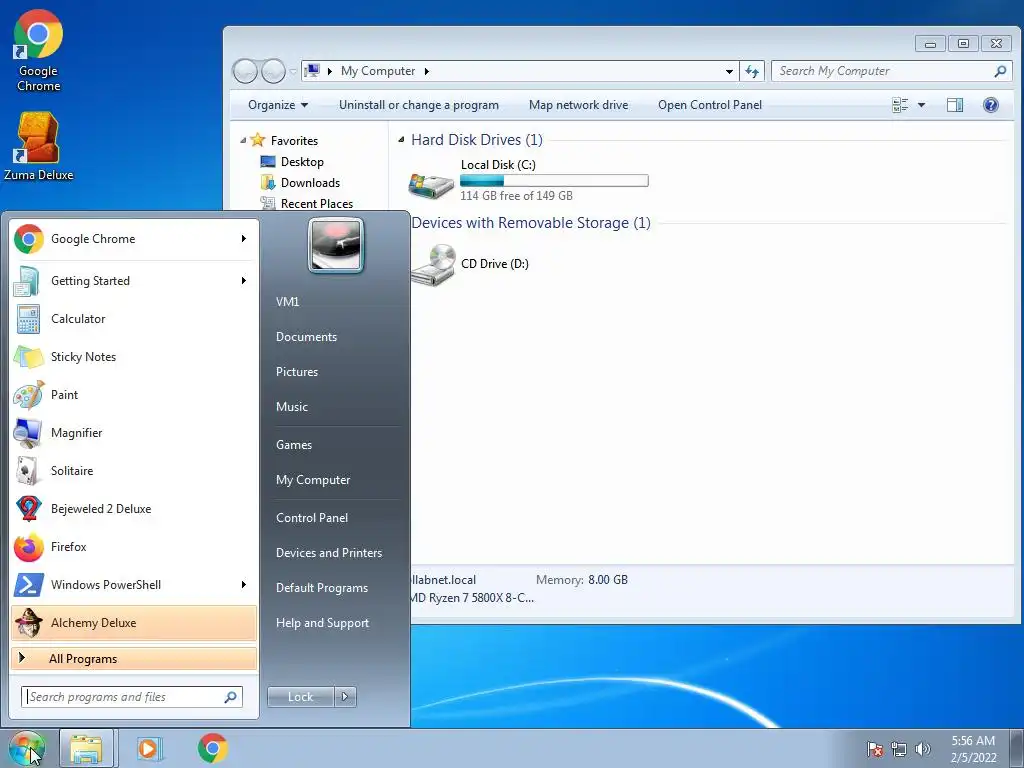
Task: Collapse the Hard Disk Drives group
Action: coord(401,140)
